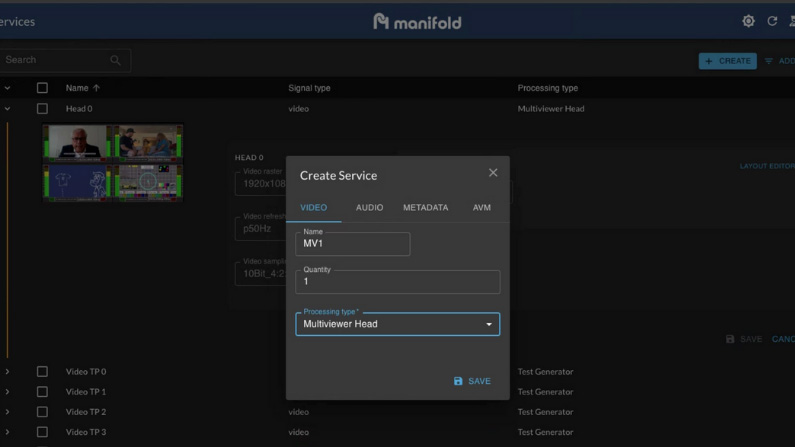Expand the Video TP 0 row
Screen dimensions: 795x447
coord(7,372)
